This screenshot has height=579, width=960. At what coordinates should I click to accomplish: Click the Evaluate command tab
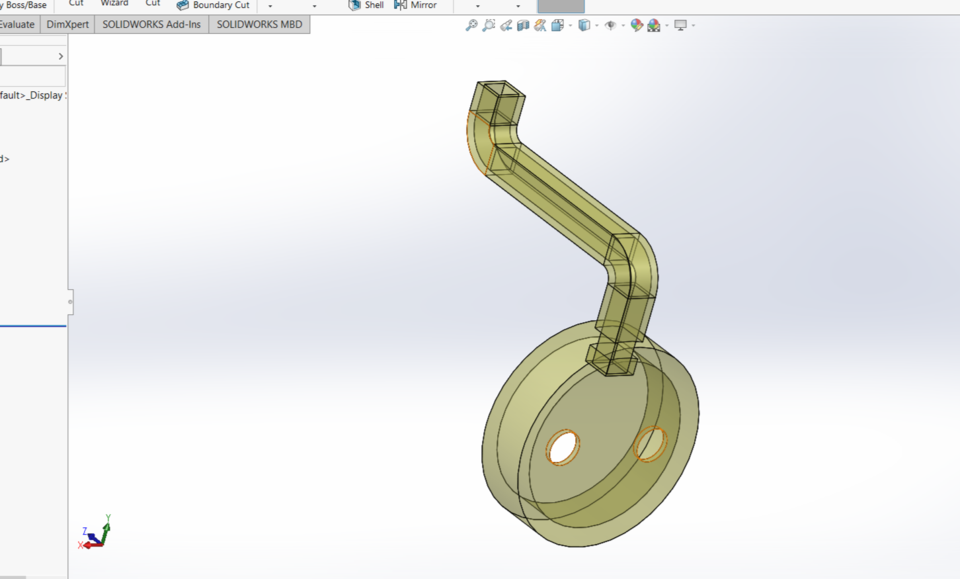(x=18, y=24)
